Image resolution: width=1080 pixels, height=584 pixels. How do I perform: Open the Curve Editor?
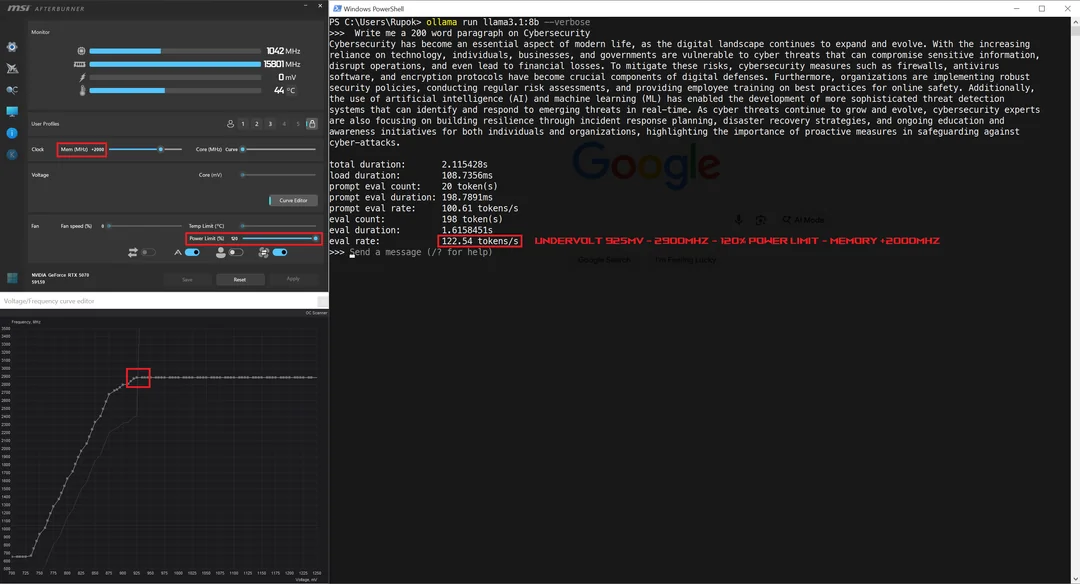pos(293,200)
